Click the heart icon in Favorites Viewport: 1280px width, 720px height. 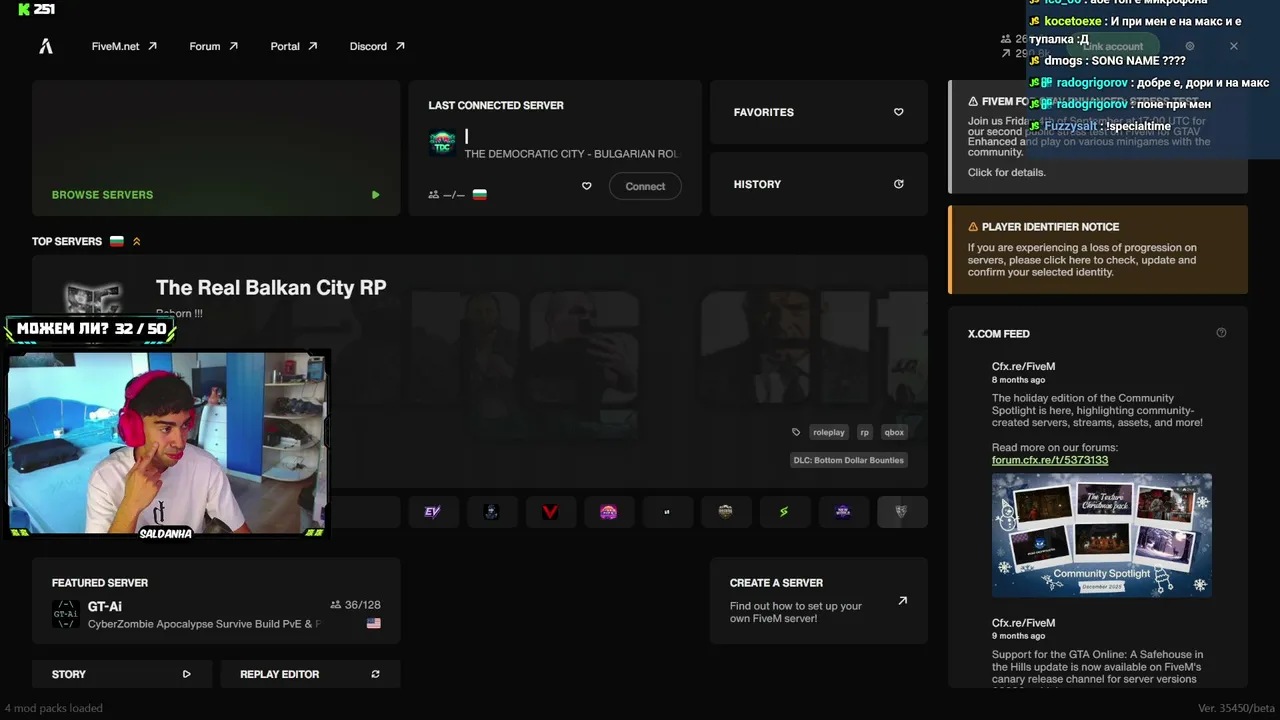pyautogui.click(x=898, y=112)
